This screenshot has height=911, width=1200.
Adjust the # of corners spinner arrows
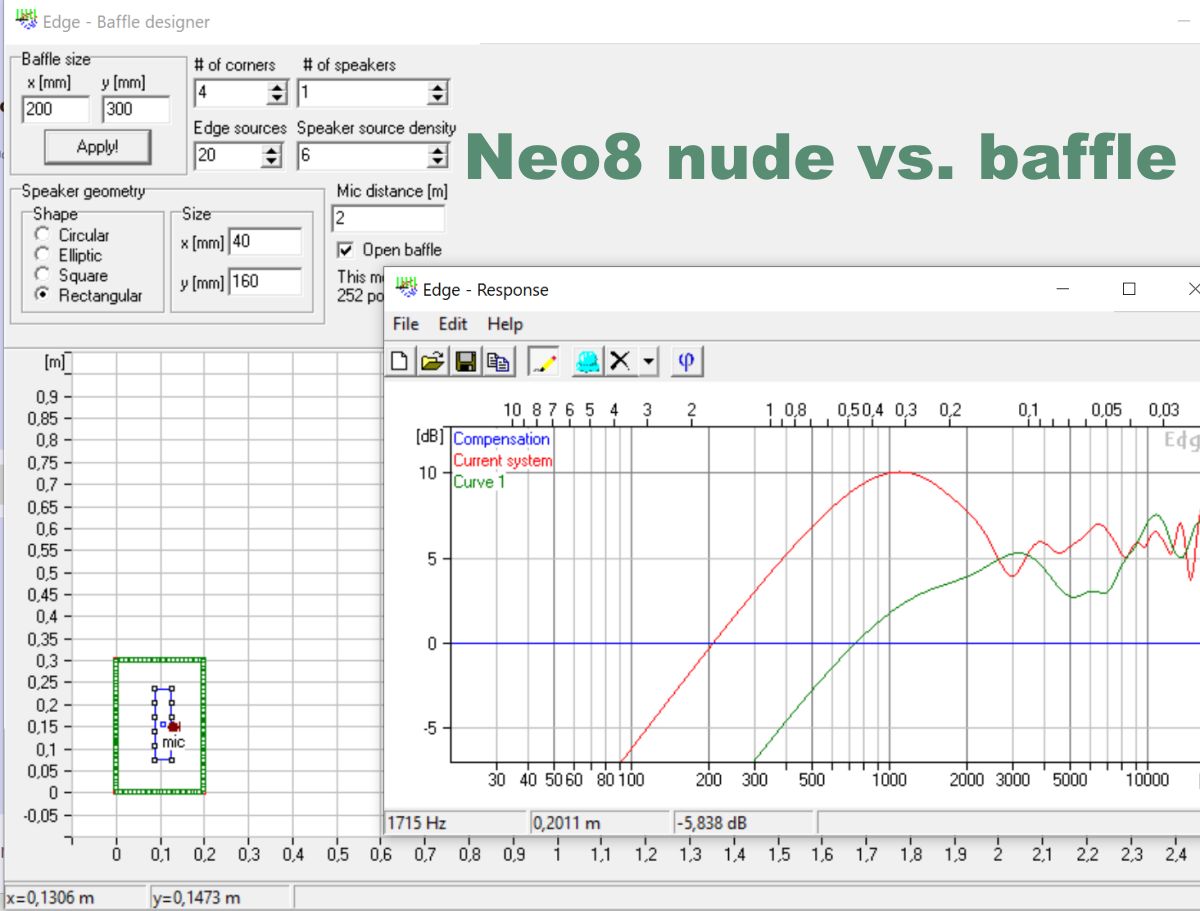277,93
